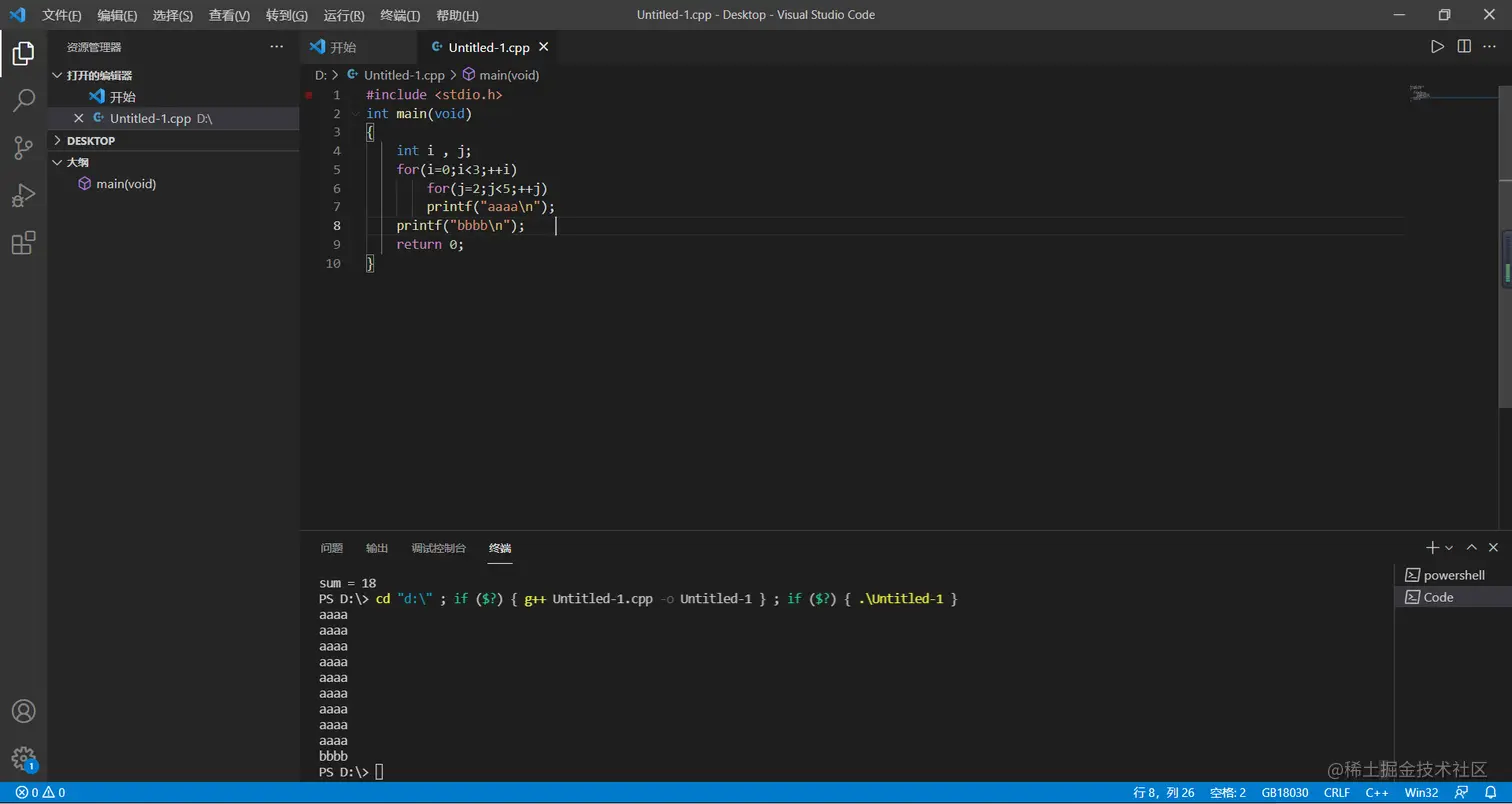Click the Win32 configuration status item

pos(1421,793)
